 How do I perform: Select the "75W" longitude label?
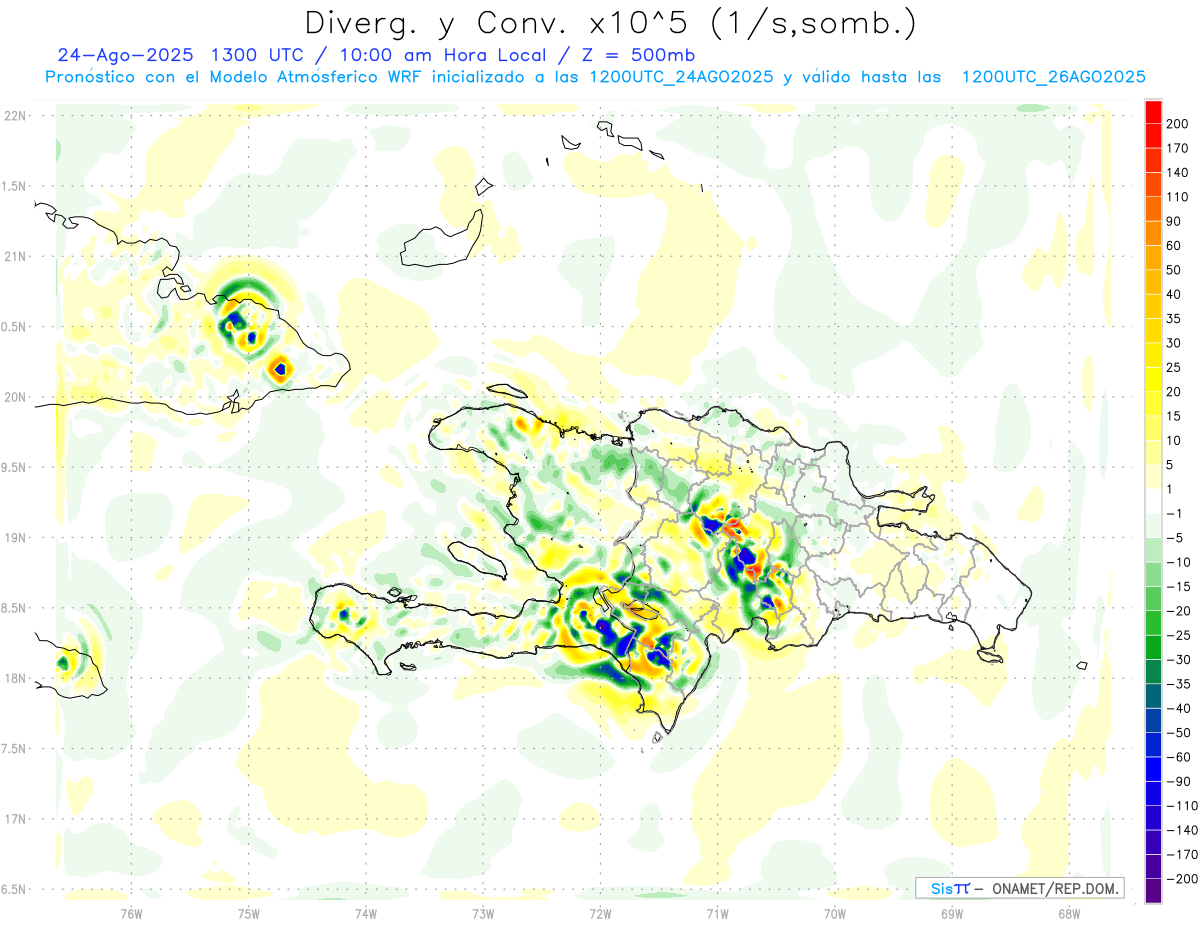pos(249,913)
